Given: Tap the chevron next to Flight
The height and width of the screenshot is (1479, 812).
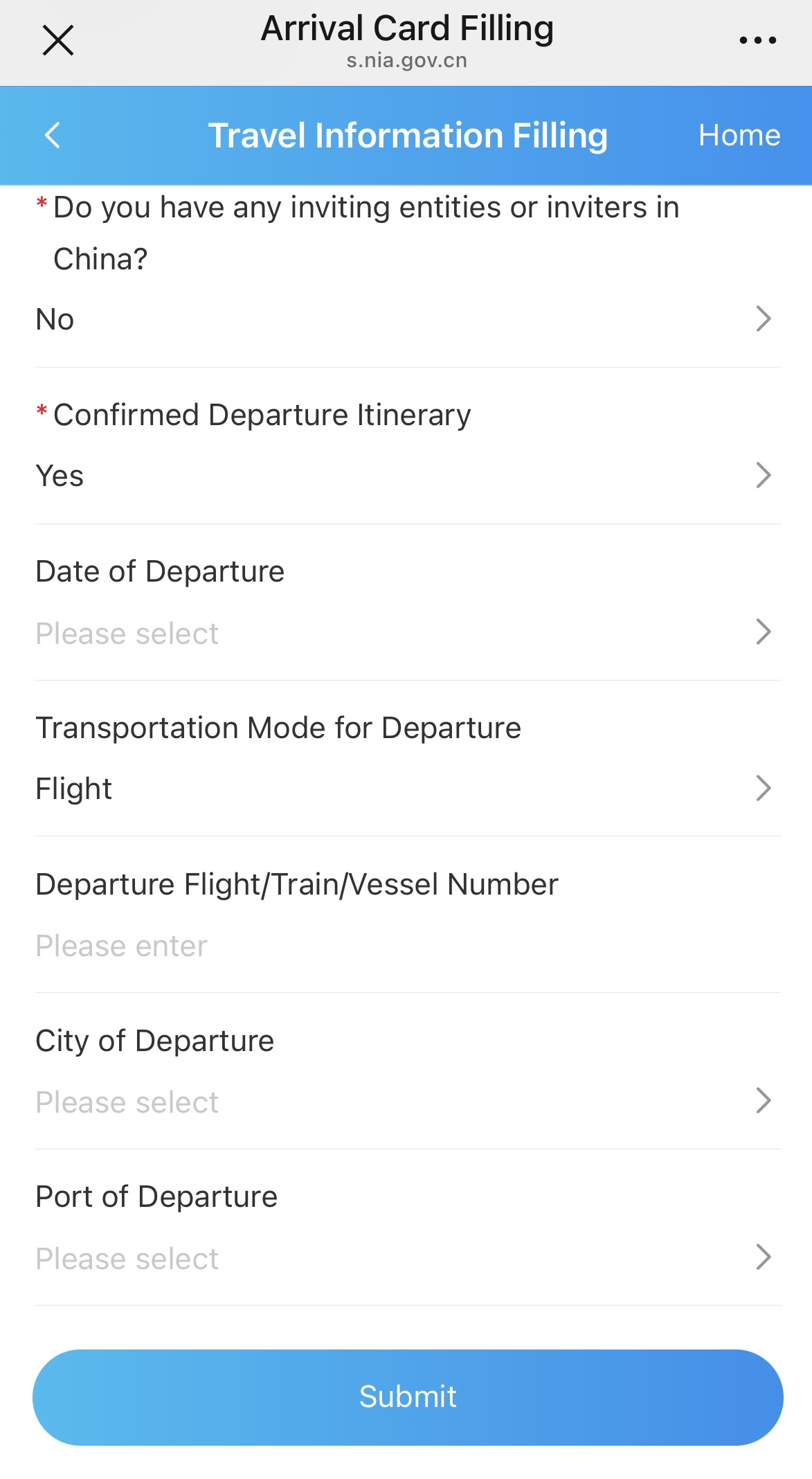Looking at the screenshot, I should (x=764, y=788).
